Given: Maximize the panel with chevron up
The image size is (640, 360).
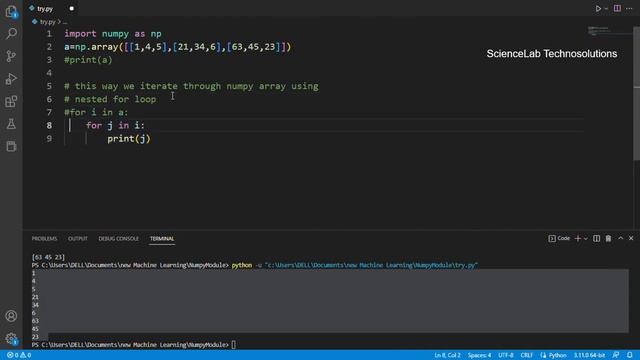Looking at the screenshot, I should (x=620, y=238).
